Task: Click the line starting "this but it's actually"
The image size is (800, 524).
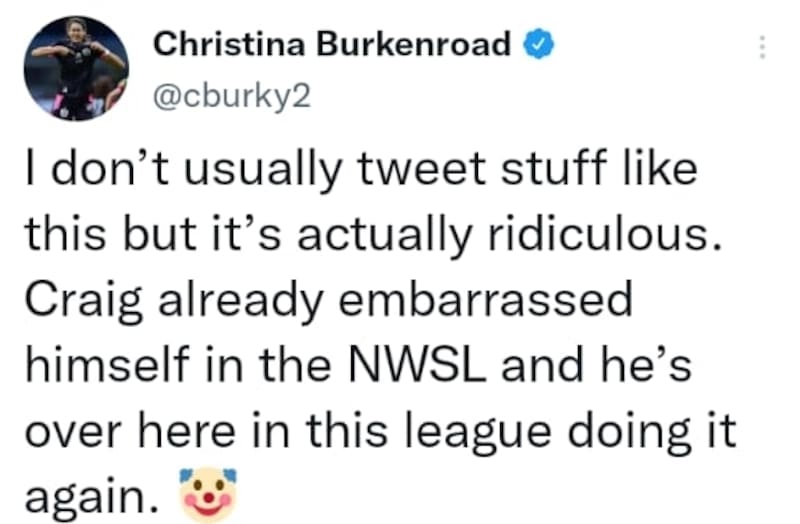Action: pos(374,236)
